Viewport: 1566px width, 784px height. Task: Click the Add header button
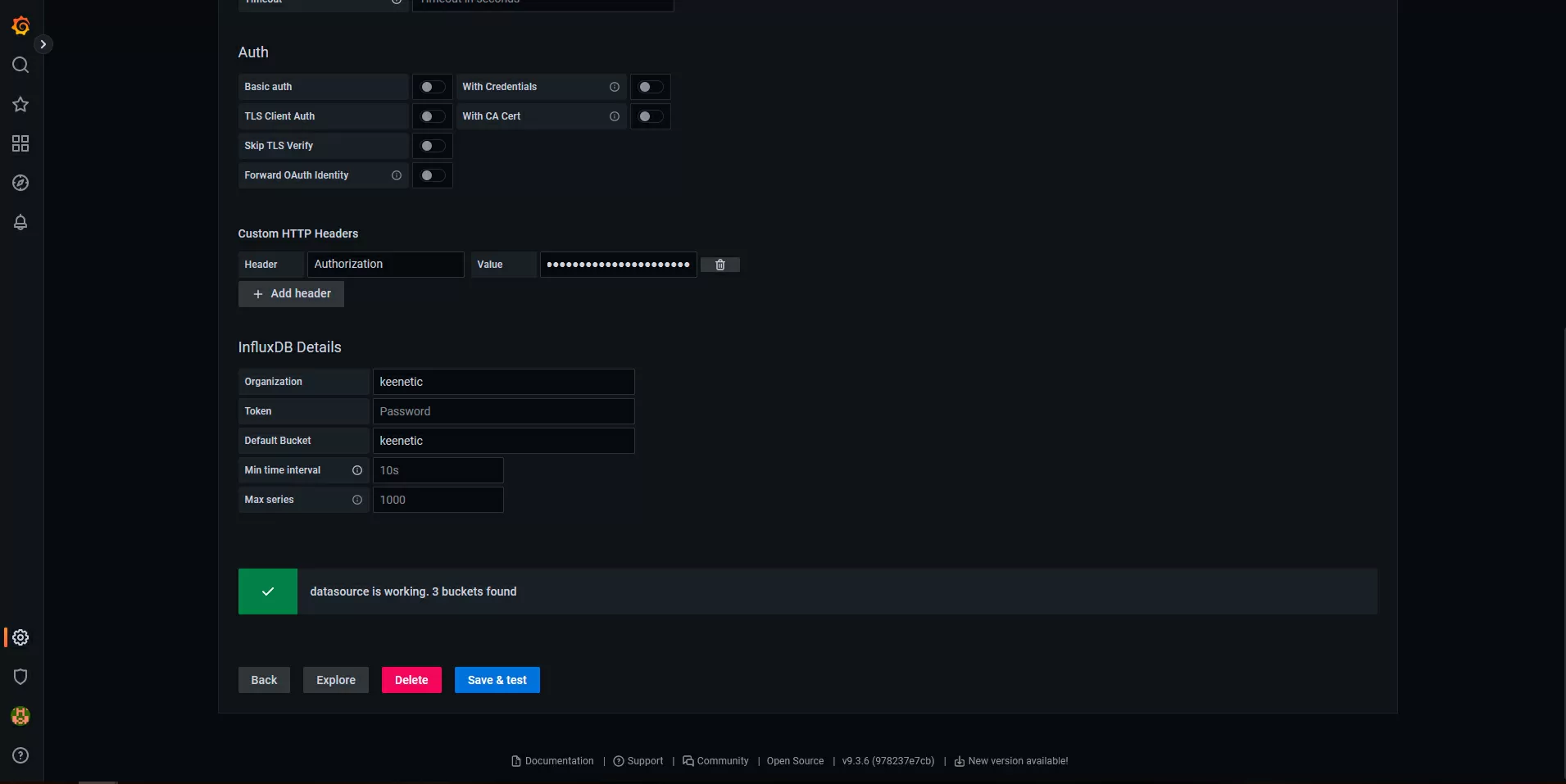point(291,294)
